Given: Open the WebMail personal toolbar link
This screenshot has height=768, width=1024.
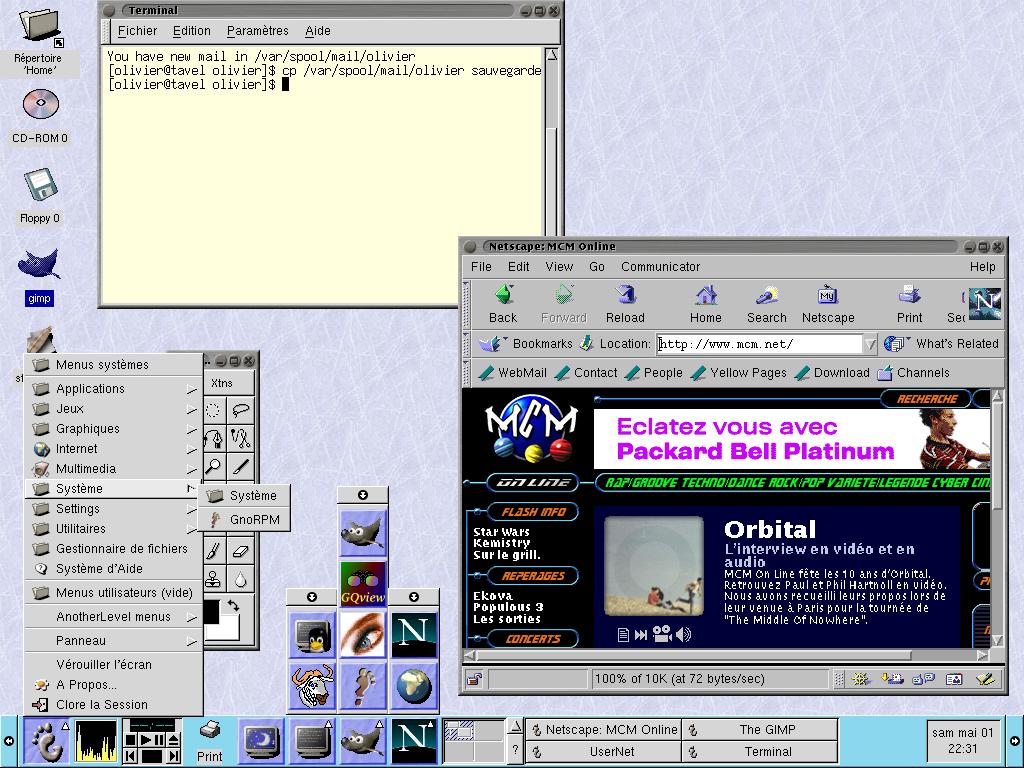Looking at the screenshot, I should coord(513,373).
